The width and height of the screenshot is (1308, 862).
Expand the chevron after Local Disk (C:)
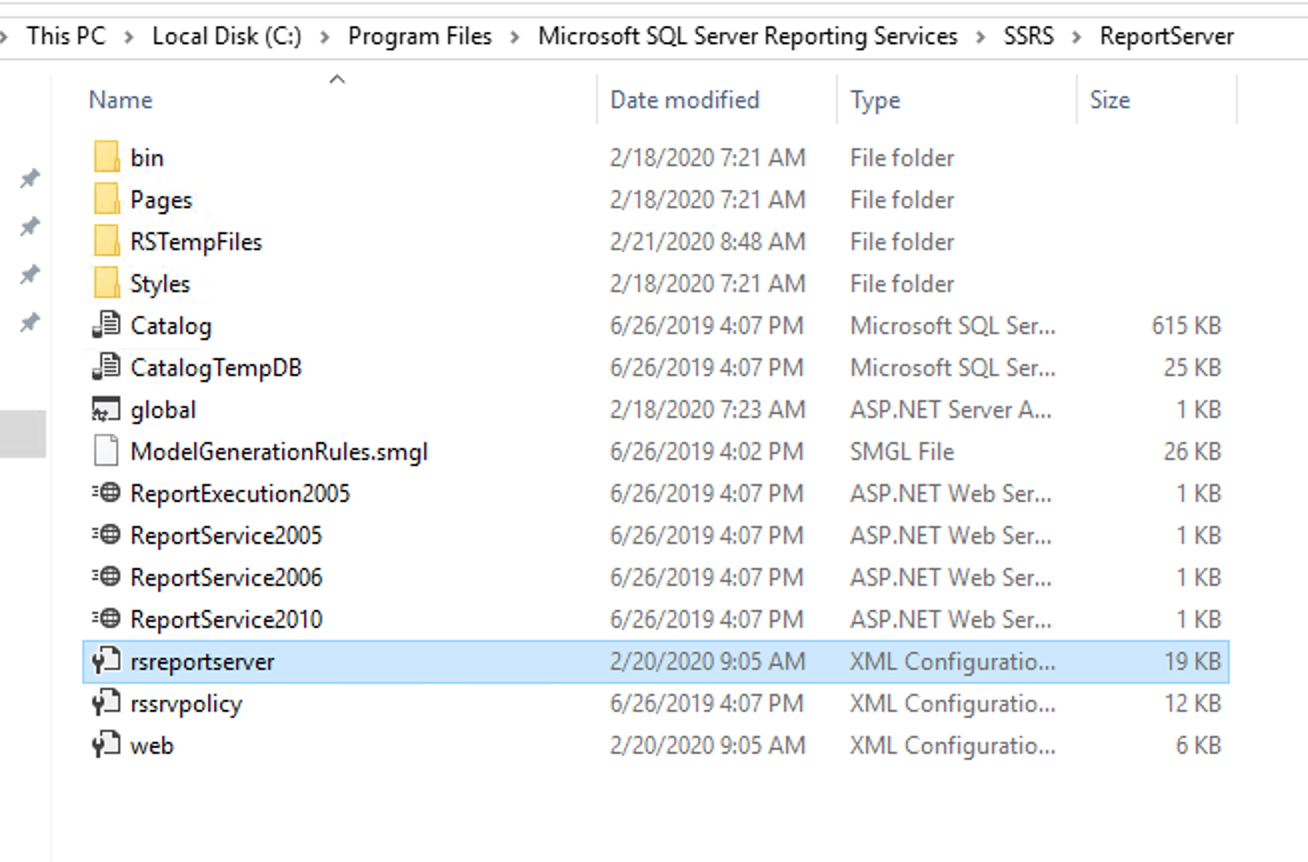tap(325, 37)
